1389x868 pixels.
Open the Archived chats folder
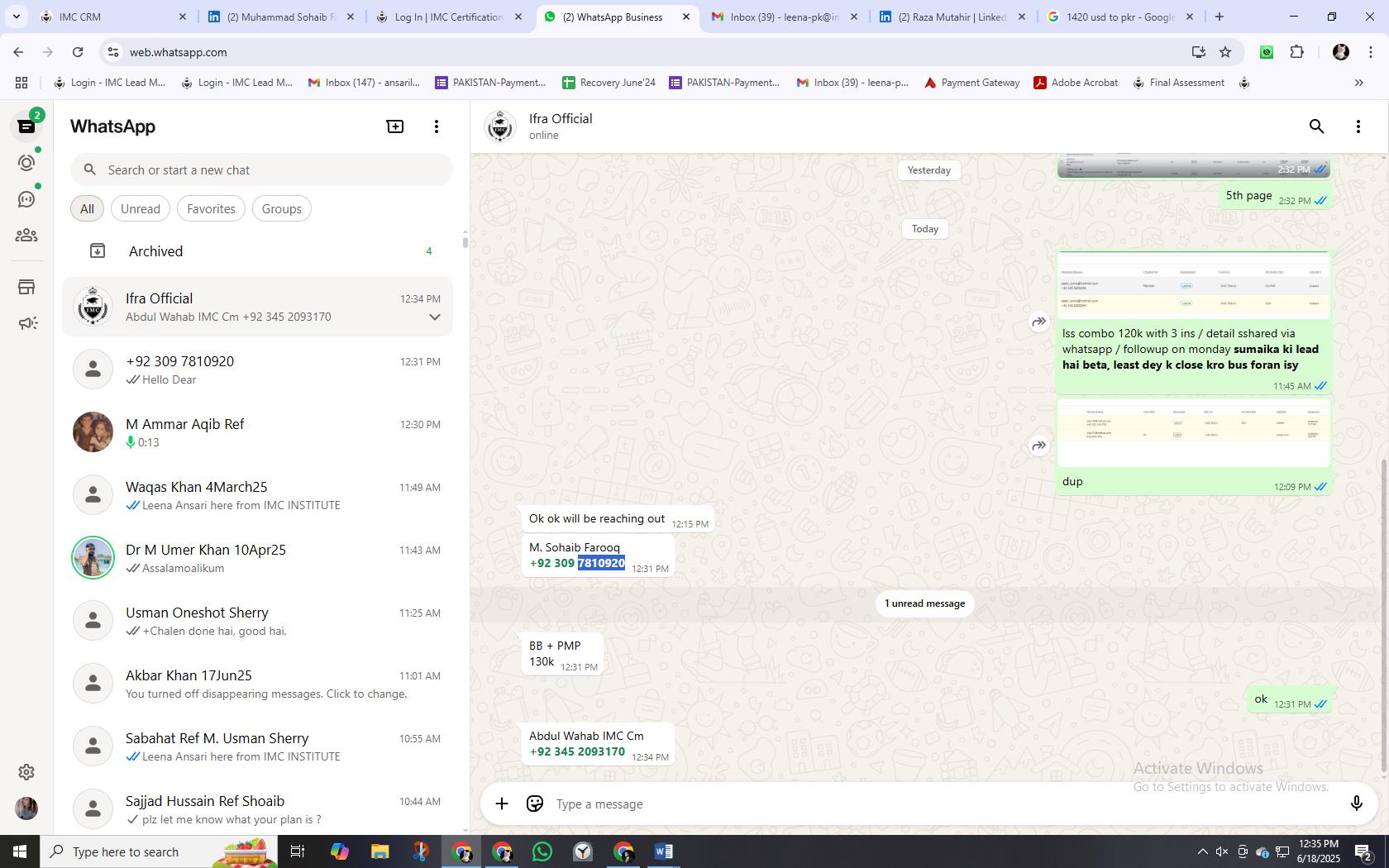pos(257,251)
